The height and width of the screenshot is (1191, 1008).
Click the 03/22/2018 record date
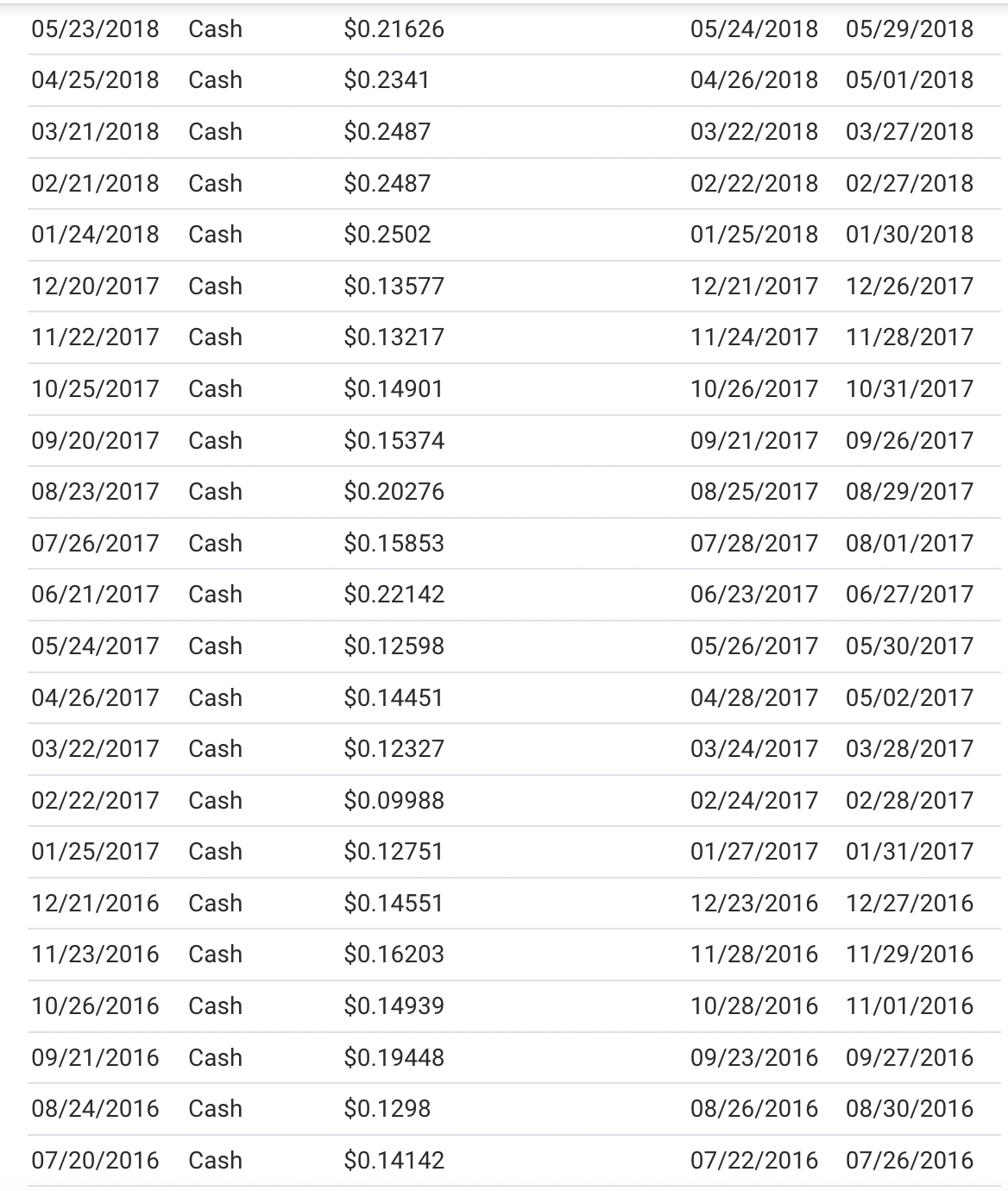753,132
